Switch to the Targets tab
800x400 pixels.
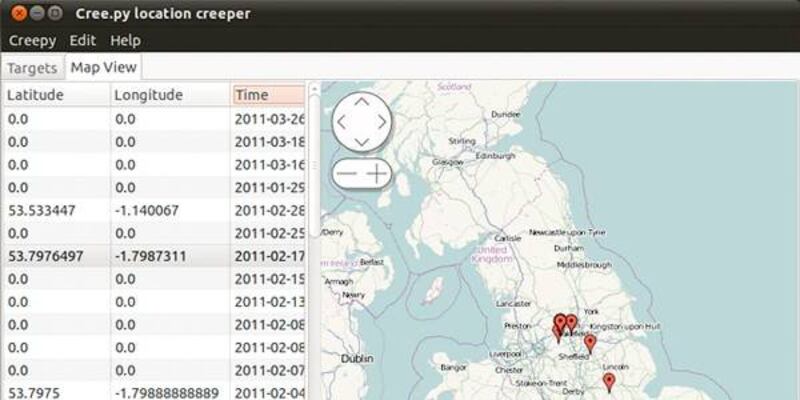[32, 68]
